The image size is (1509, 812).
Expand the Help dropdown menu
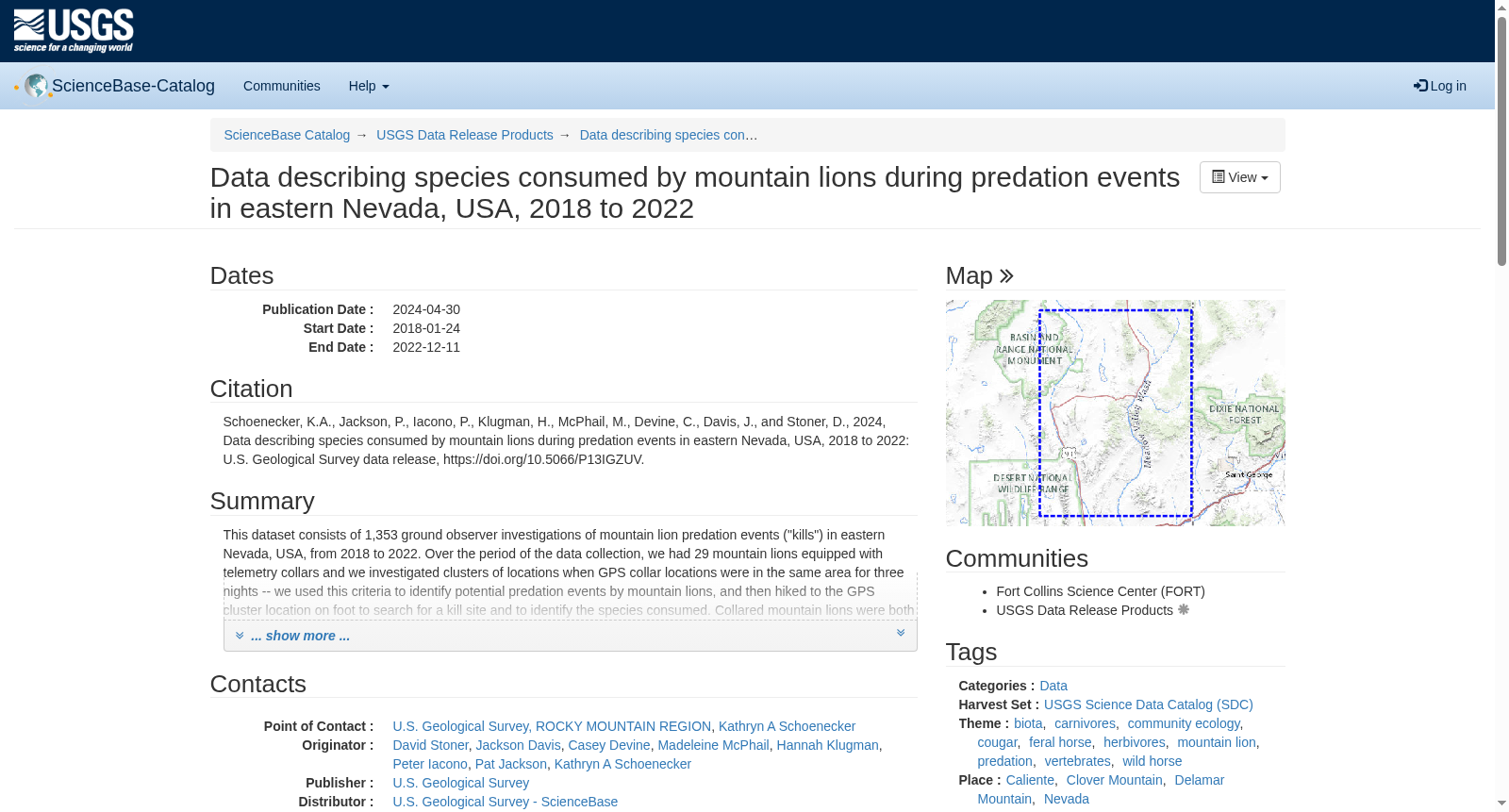coord(369,86)
